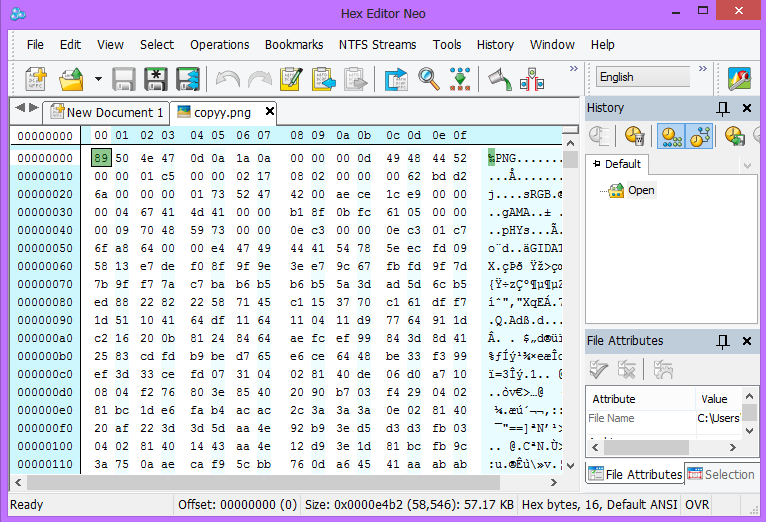Close the File Attributes panel

click(747, 341)
